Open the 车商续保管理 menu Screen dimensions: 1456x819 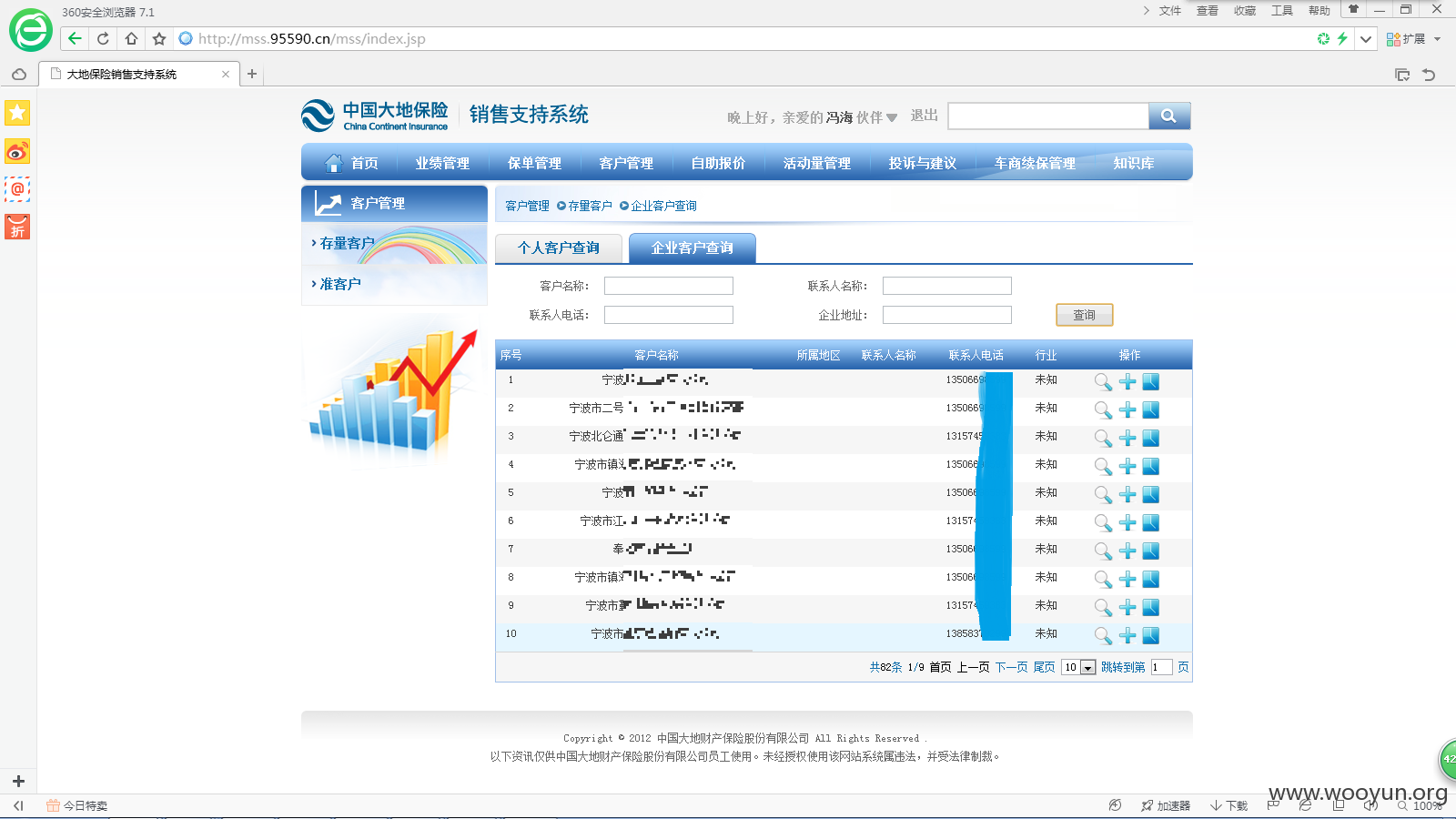coord(1035,163)
